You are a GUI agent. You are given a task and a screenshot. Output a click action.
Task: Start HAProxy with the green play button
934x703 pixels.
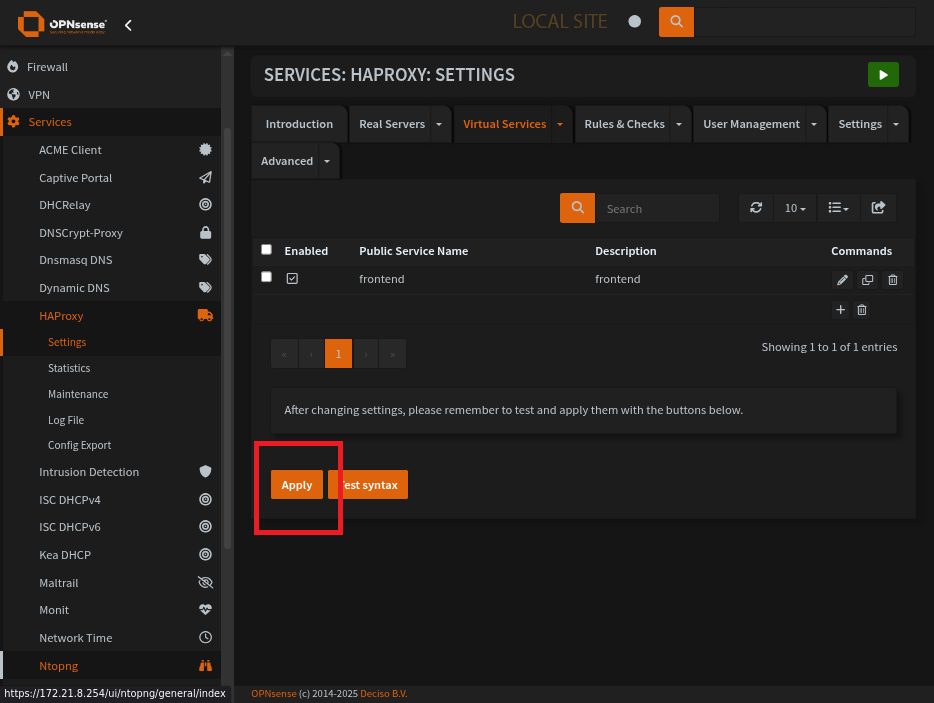click(883, 75)
